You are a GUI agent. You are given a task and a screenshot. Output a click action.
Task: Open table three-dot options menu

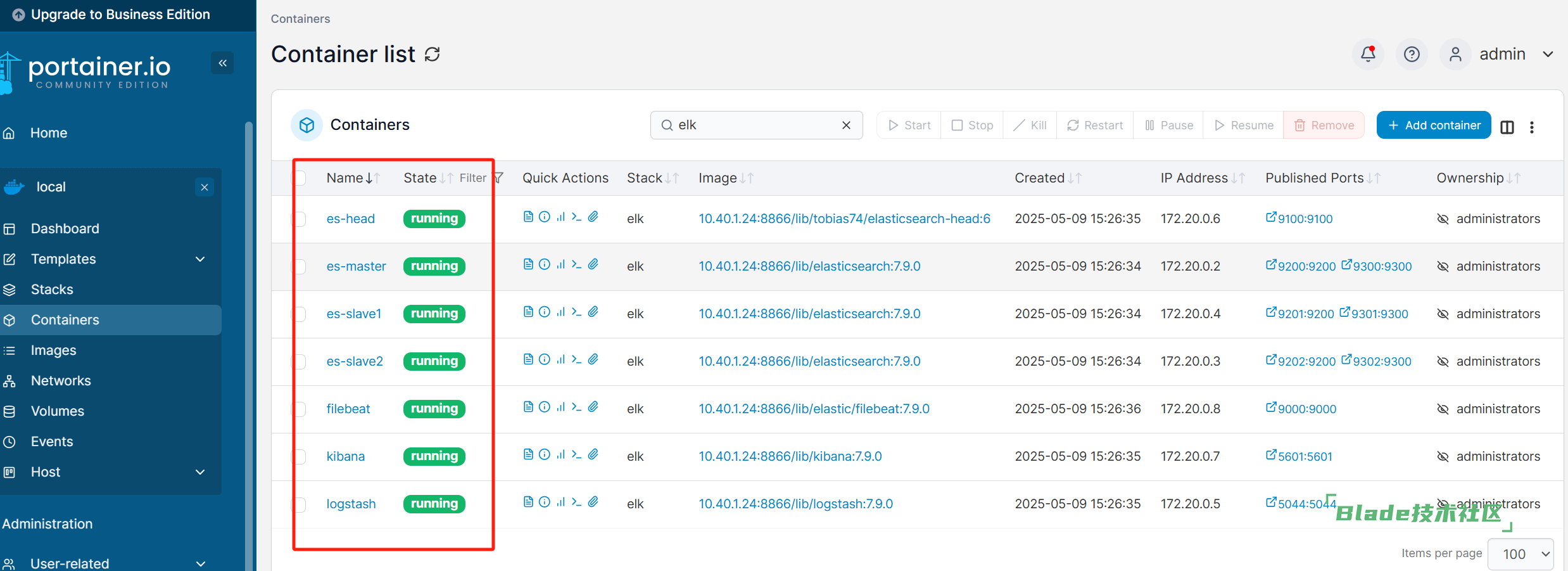coord(1532,127)
